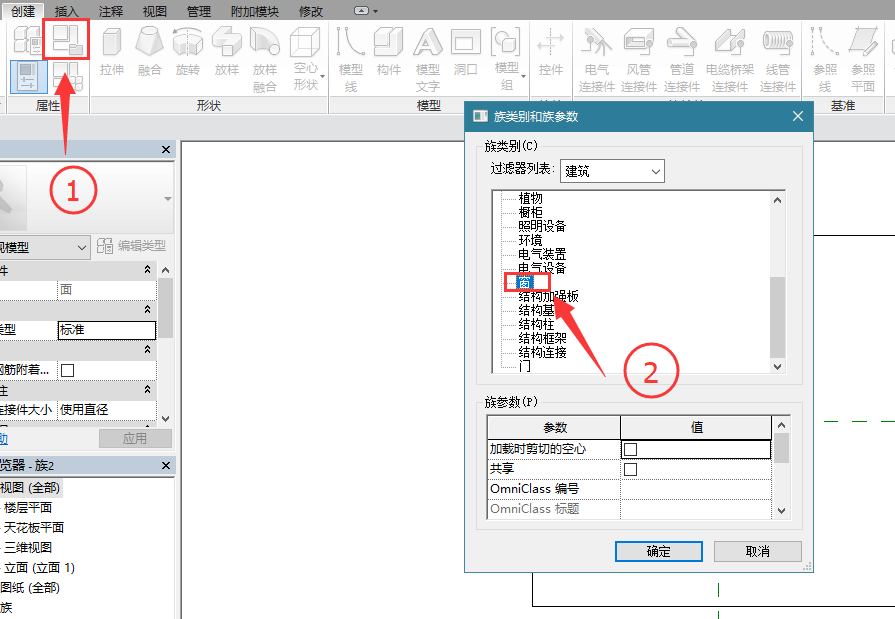Select 窗 in the family category list
The image size is (895, 619).
pyautogui.click(x=525, y=282)
